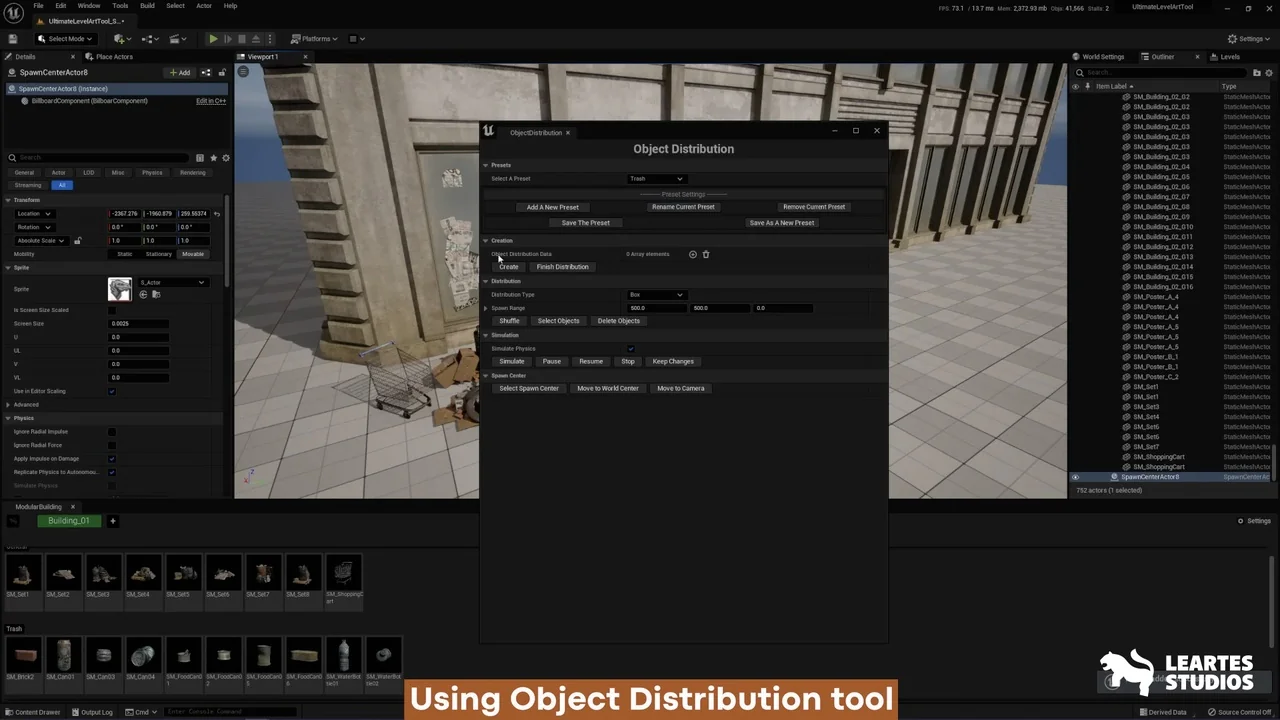Open the viewport hamburger options menu
The height and width of the screenshot is (720, 1280).
point(243,72)
